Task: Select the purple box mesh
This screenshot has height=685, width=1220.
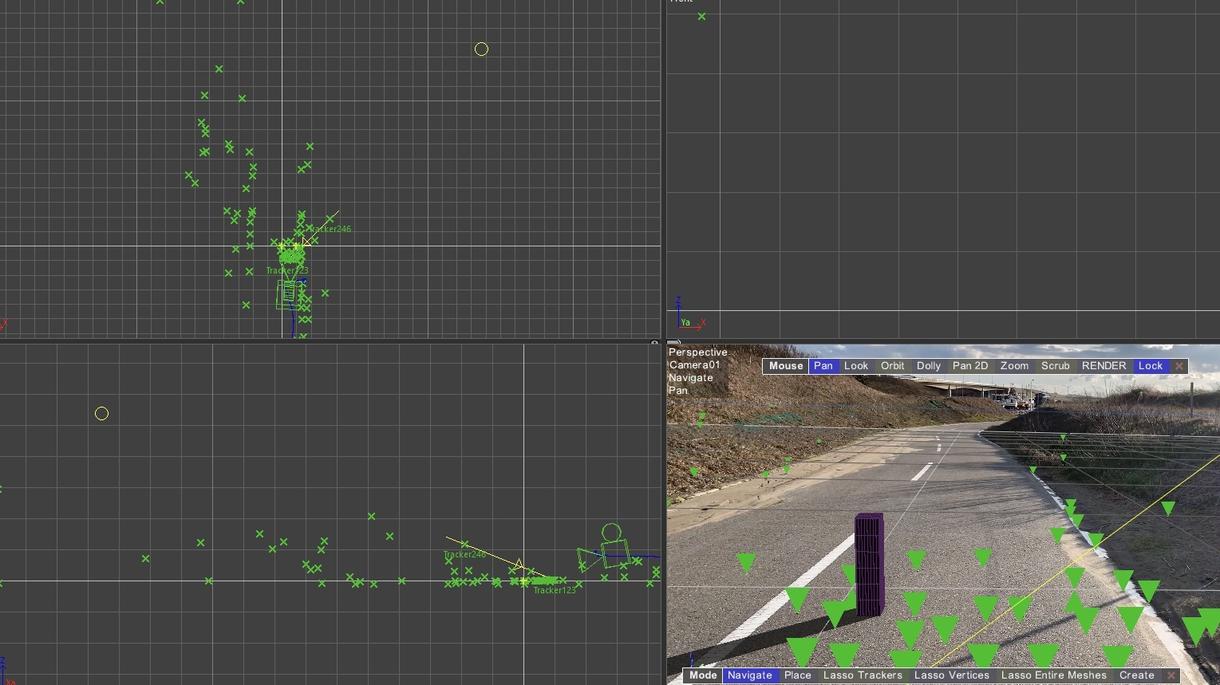Action: [x=869, y=563]
